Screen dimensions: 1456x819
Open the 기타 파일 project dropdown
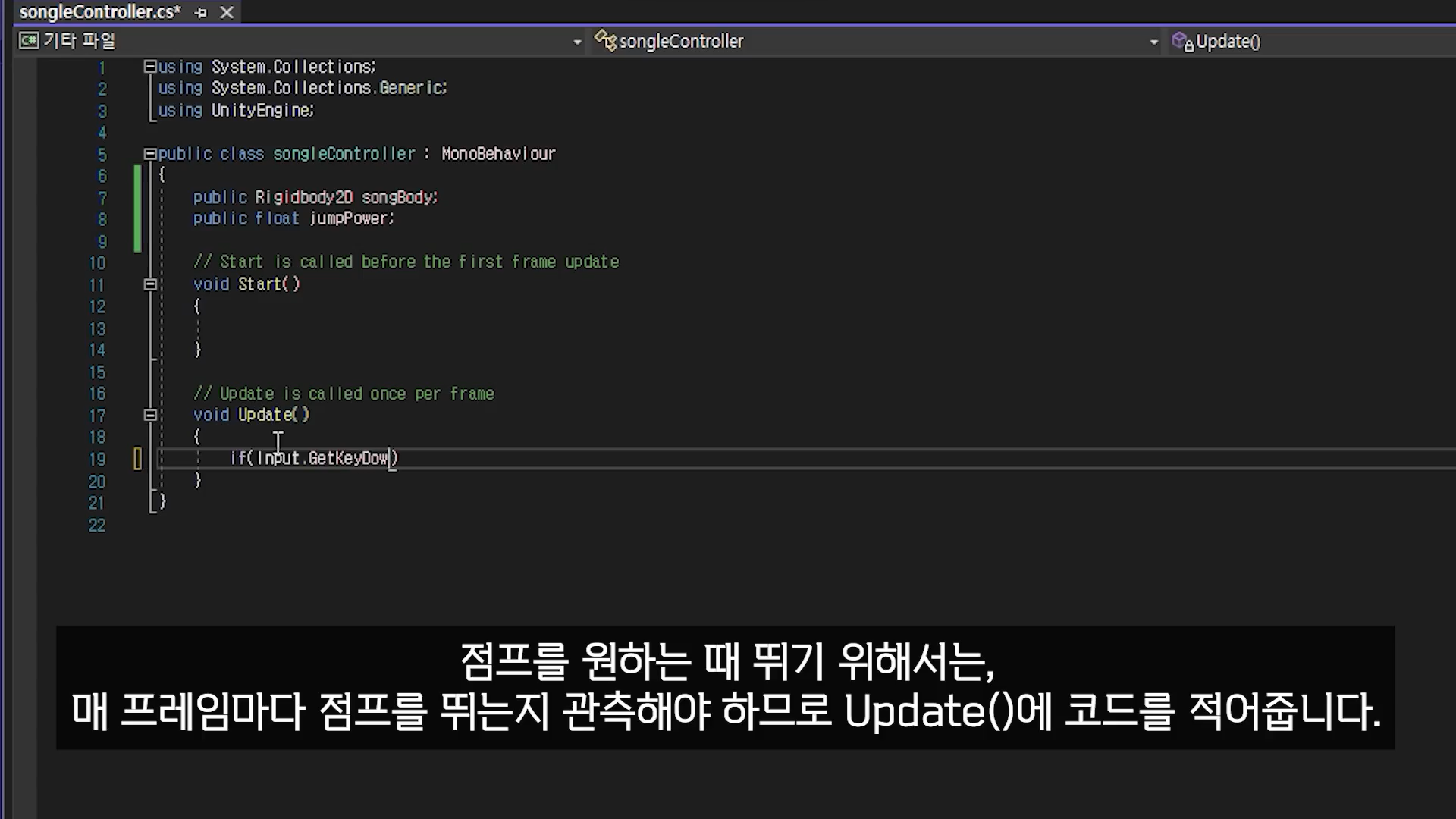577,42
